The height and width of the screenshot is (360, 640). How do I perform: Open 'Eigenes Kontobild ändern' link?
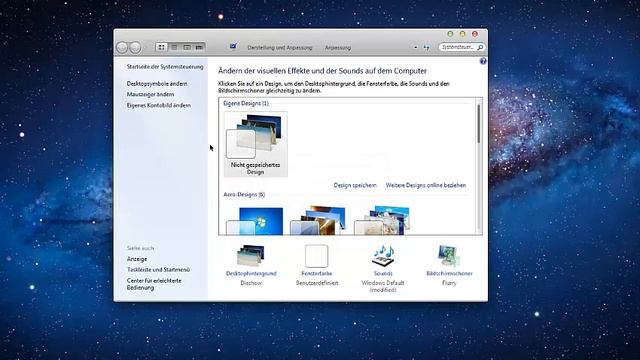pos(158,105)
